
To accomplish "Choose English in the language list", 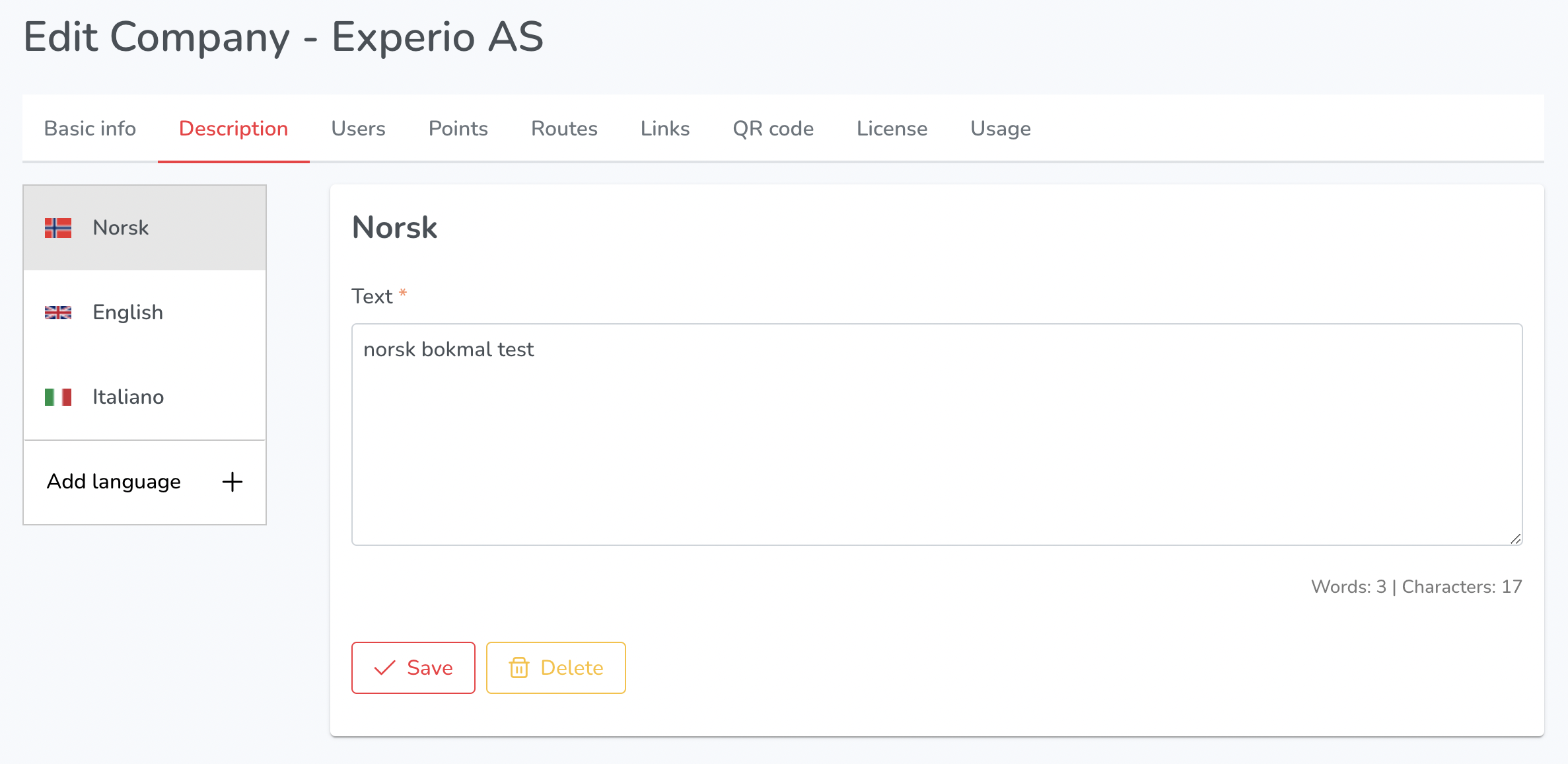I will 145,313.
